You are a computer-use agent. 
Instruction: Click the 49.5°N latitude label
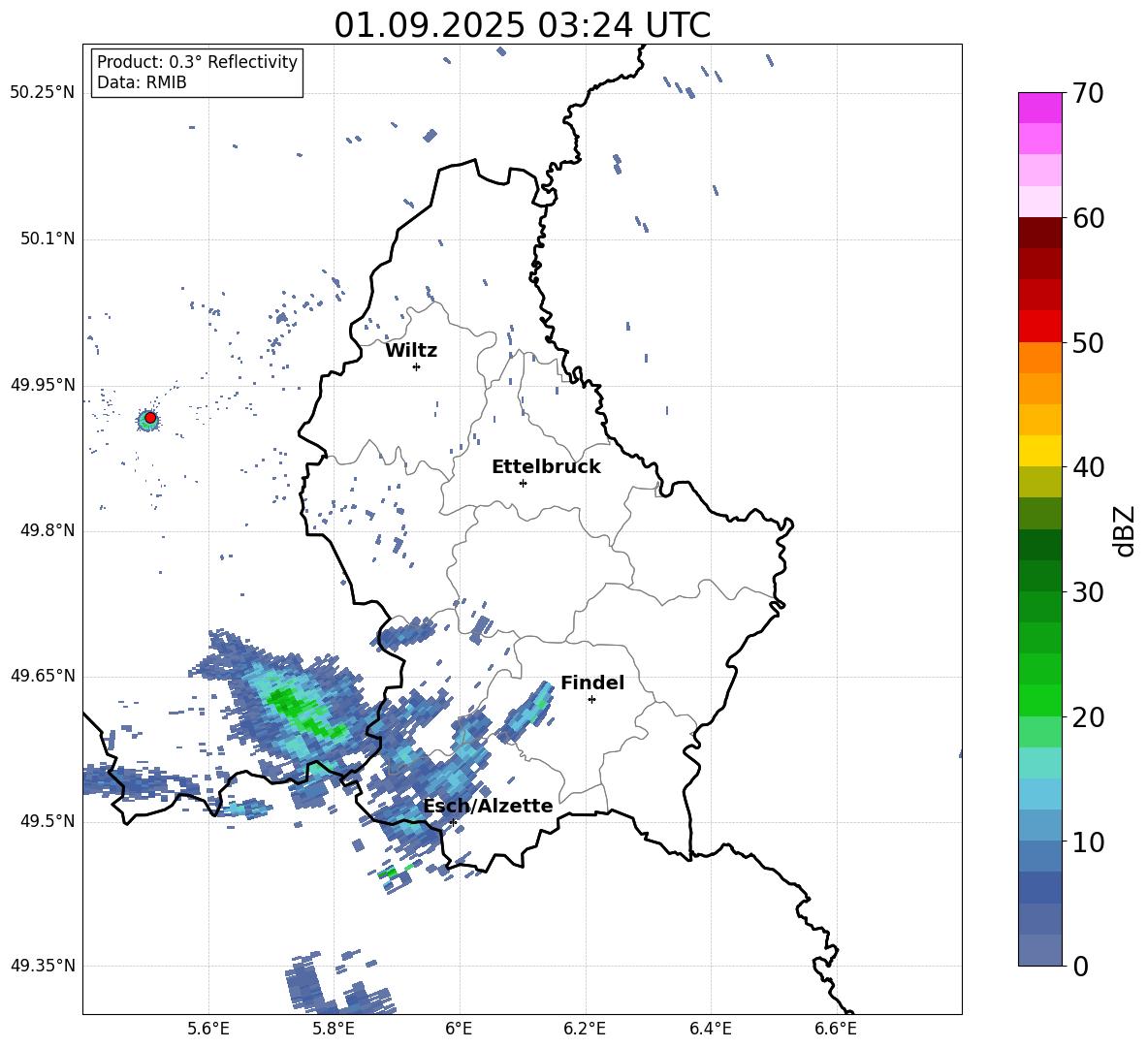[48, 821]
